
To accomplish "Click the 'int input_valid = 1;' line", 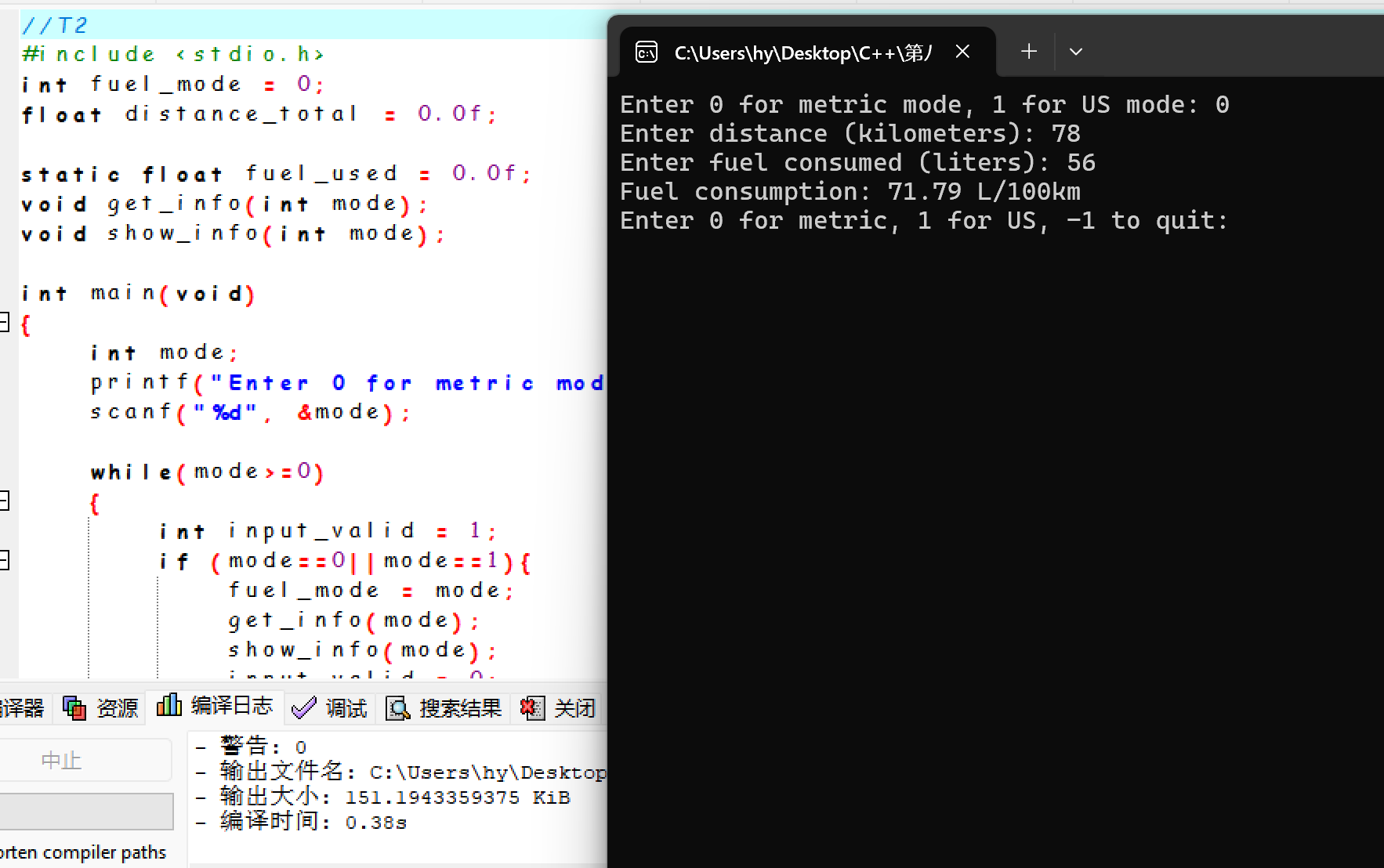I will 328,531.
